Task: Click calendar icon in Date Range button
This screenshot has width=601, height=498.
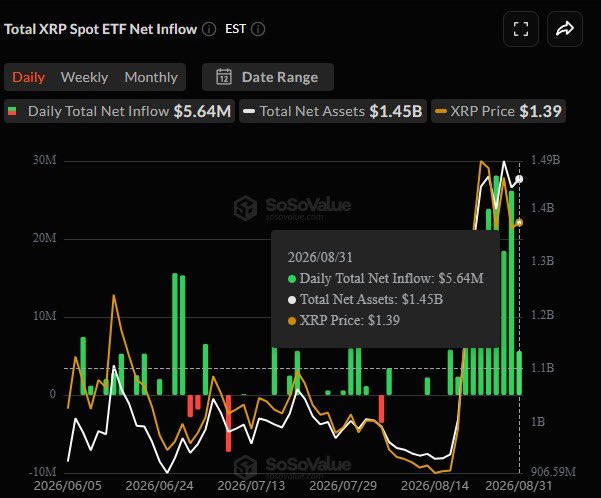Action: 224,77
